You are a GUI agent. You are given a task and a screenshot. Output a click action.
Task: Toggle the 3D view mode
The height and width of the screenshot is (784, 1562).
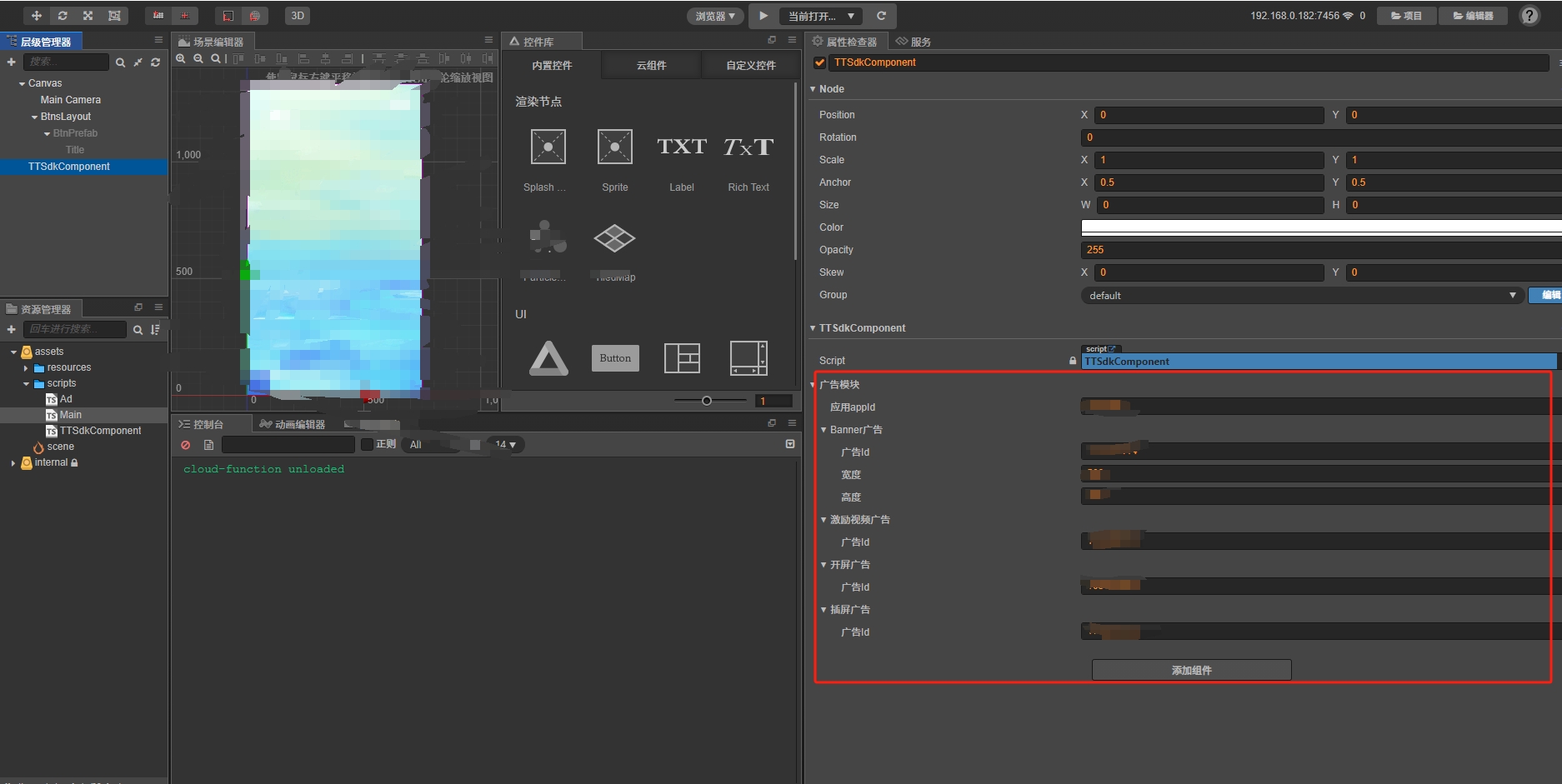[x=298, y=16]
